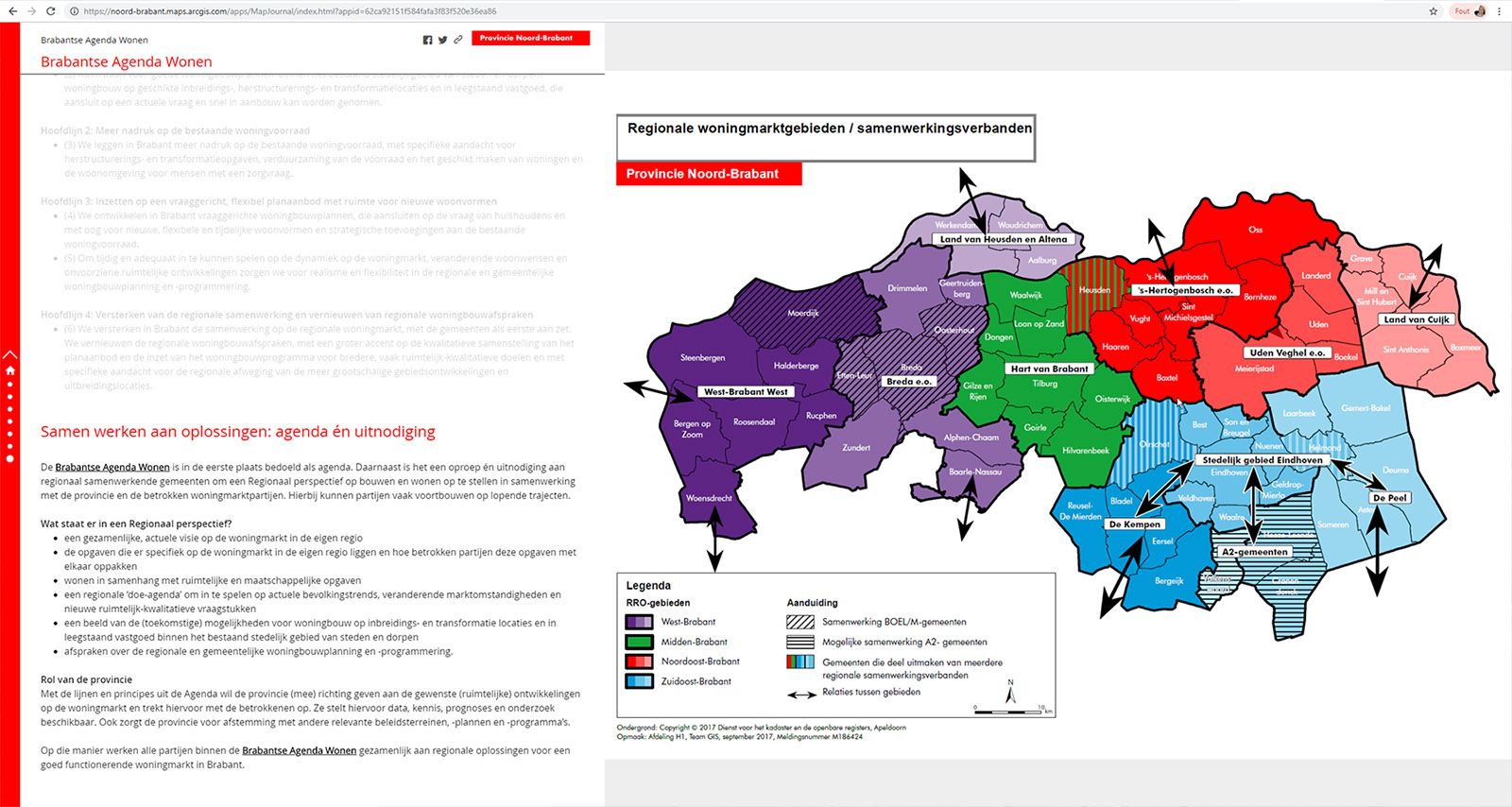Click the 'De Peel' map label
Image resolution: width=1512 pixels, height=807 pixels.
click(x=1390, y=497)
